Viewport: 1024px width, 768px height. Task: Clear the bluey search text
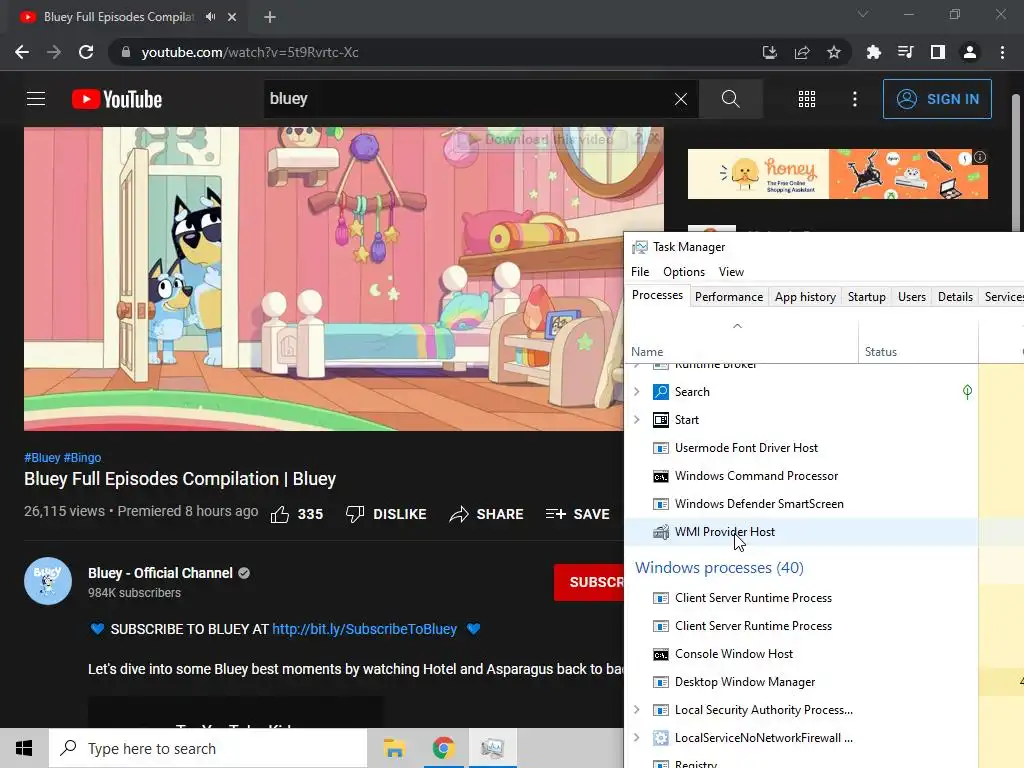tap(680, 99)
